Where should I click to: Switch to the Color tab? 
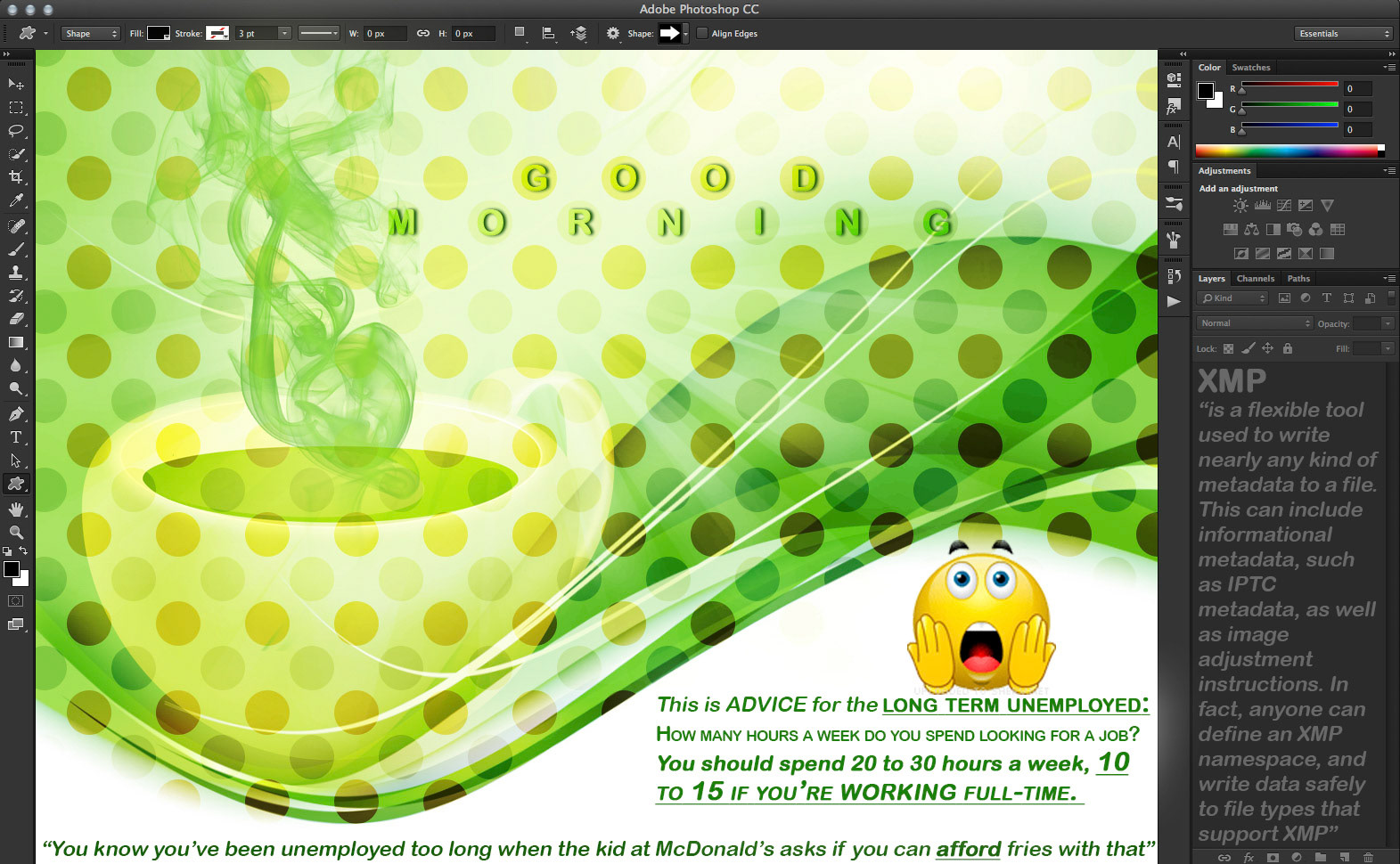tap(1209, 68)
